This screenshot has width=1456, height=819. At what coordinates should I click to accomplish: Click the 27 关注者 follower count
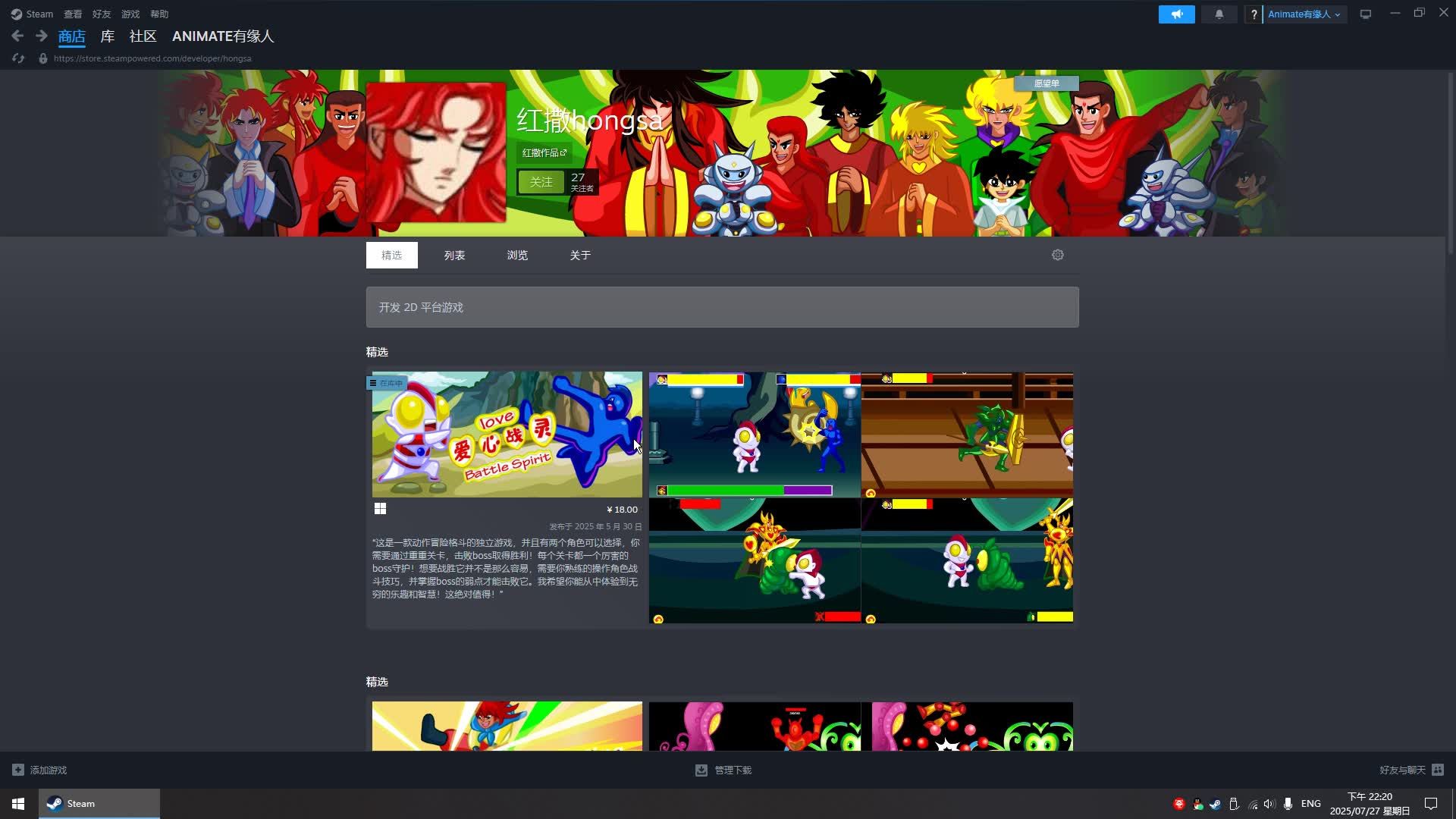pyautogui.click(x=582, y=182)
